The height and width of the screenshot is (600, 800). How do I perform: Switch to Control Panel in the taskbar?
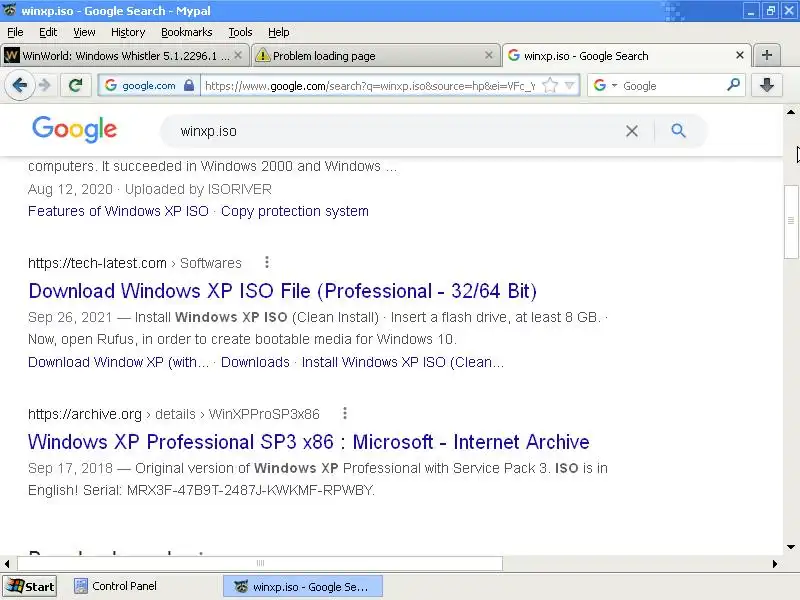[x=115, y=586]
